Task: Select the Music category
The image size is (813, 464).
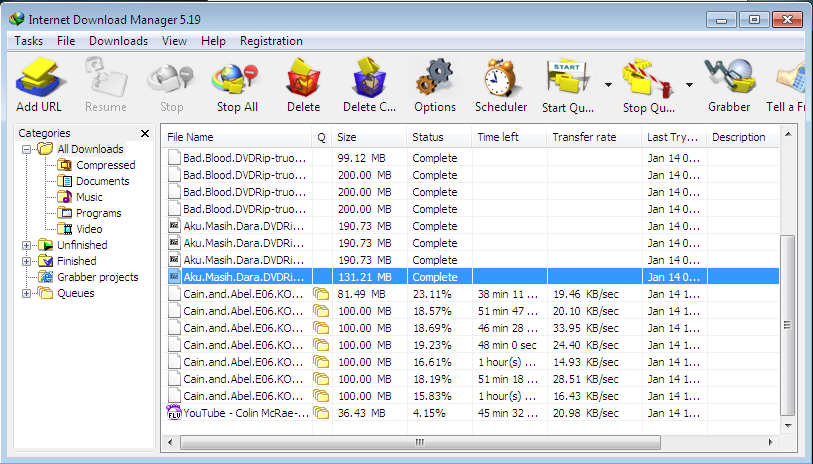Action: 89,197
